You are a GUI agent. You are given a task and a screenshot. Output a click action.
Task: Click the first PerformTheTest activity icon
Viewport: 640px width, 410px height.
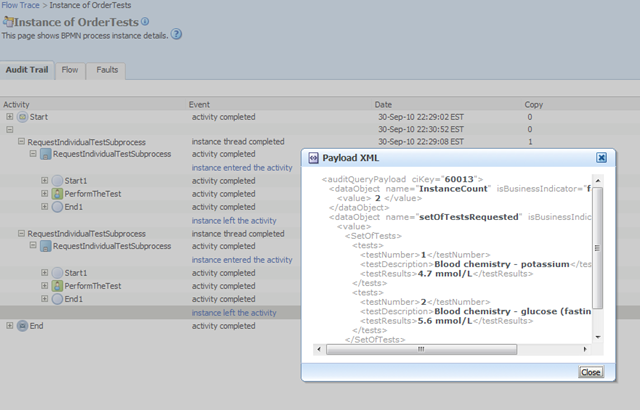pos(57,194)
